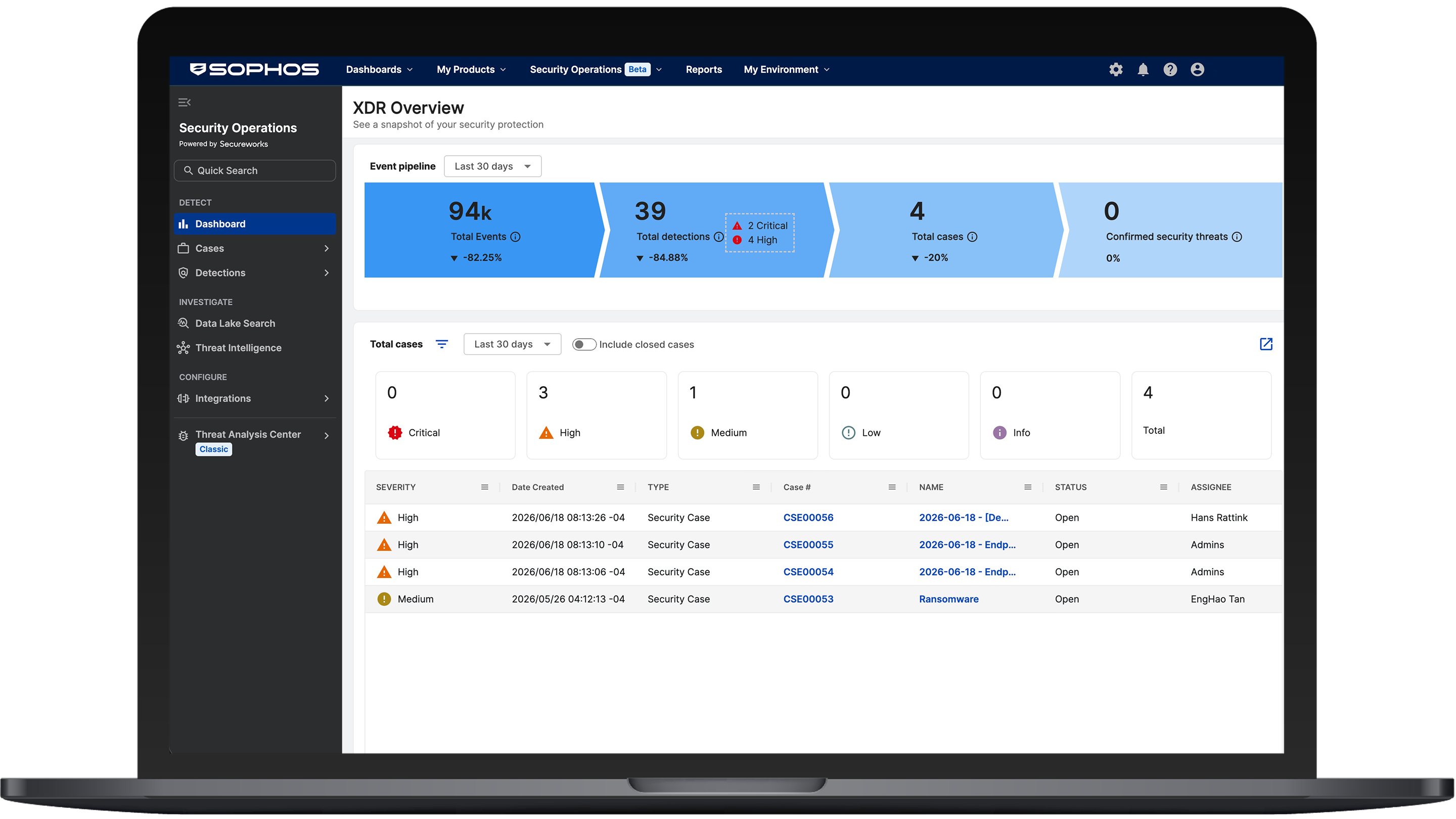Go to Reports in top navigation

(704, 70)
